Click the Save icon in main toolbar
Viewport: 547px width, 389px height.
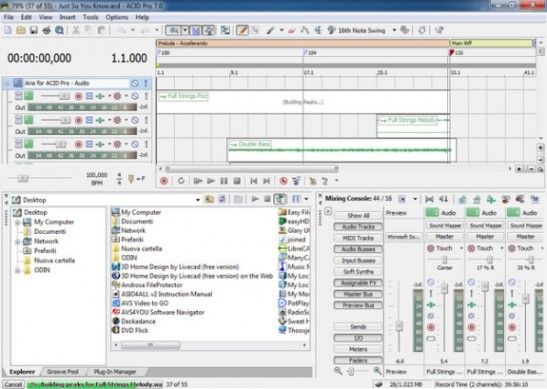click(33, 30)
